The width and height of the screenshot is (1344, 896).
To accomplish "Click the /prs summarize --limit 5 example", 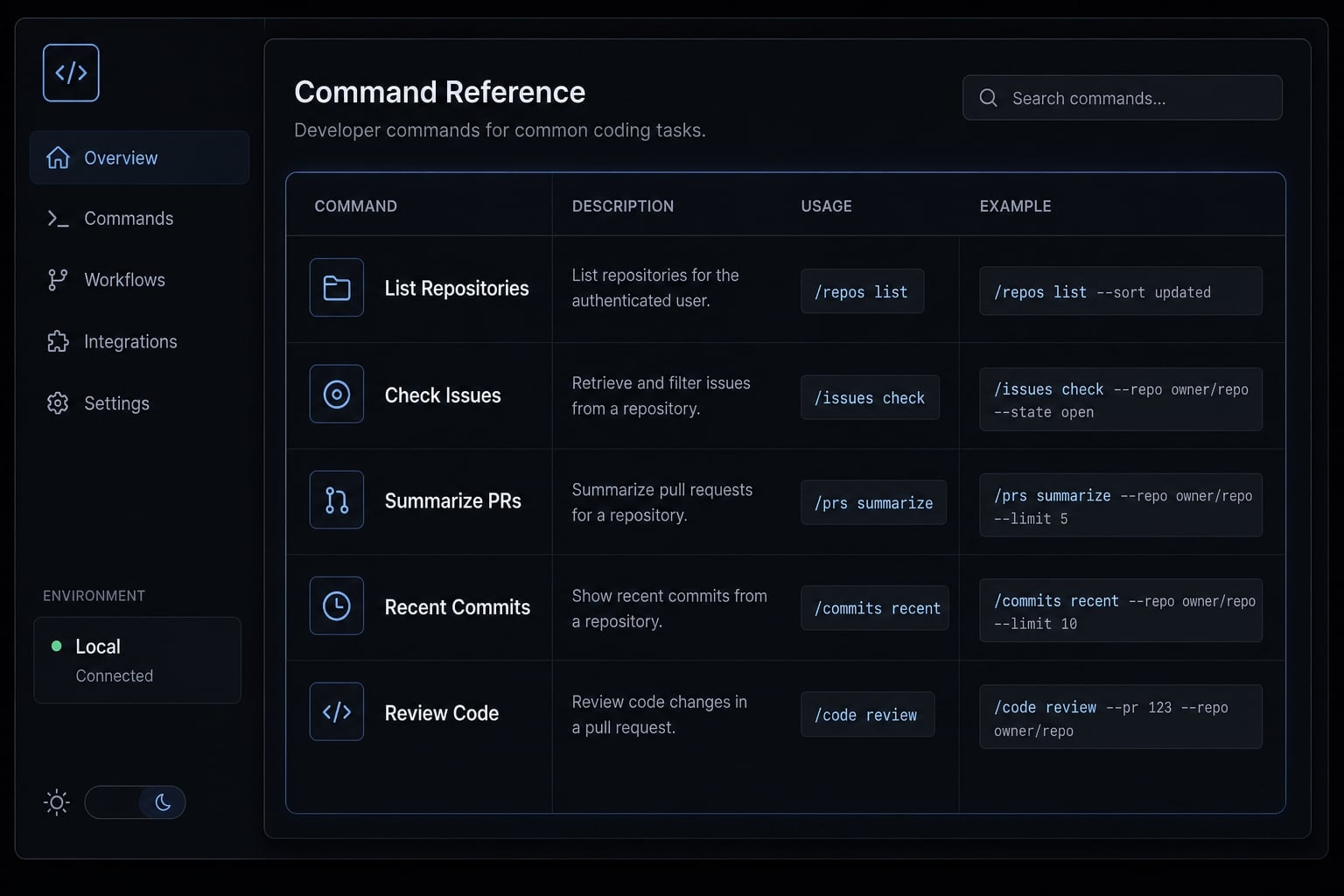I will point(1121,505).
